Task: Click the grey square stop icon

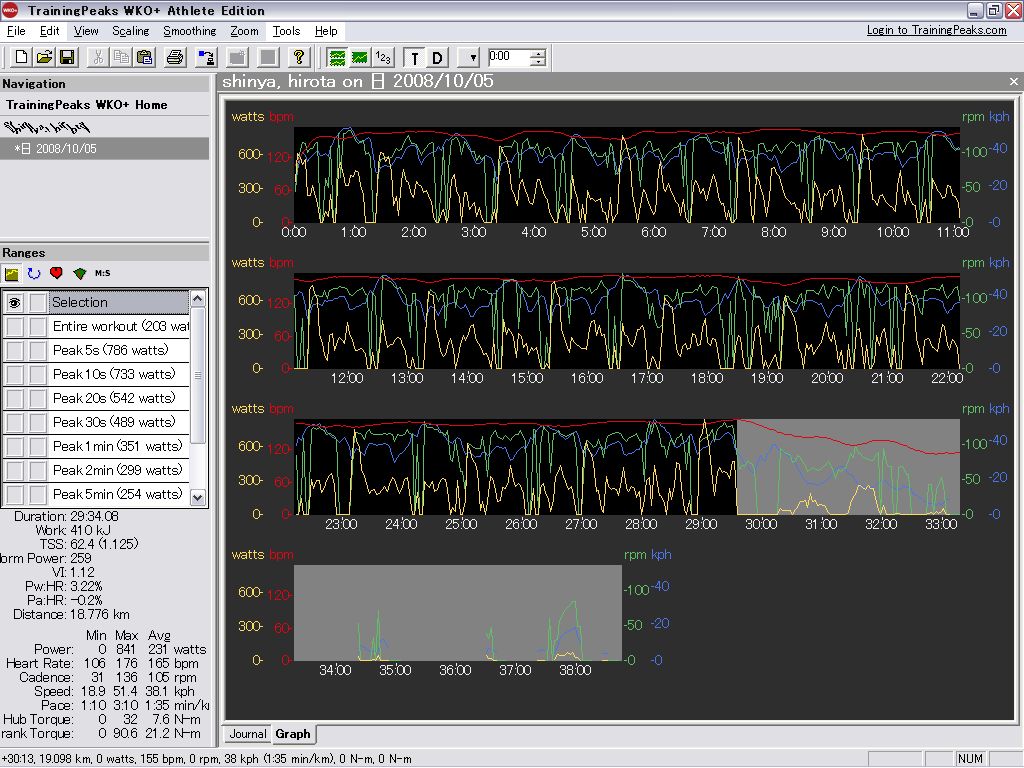Action: coord(268,57)
